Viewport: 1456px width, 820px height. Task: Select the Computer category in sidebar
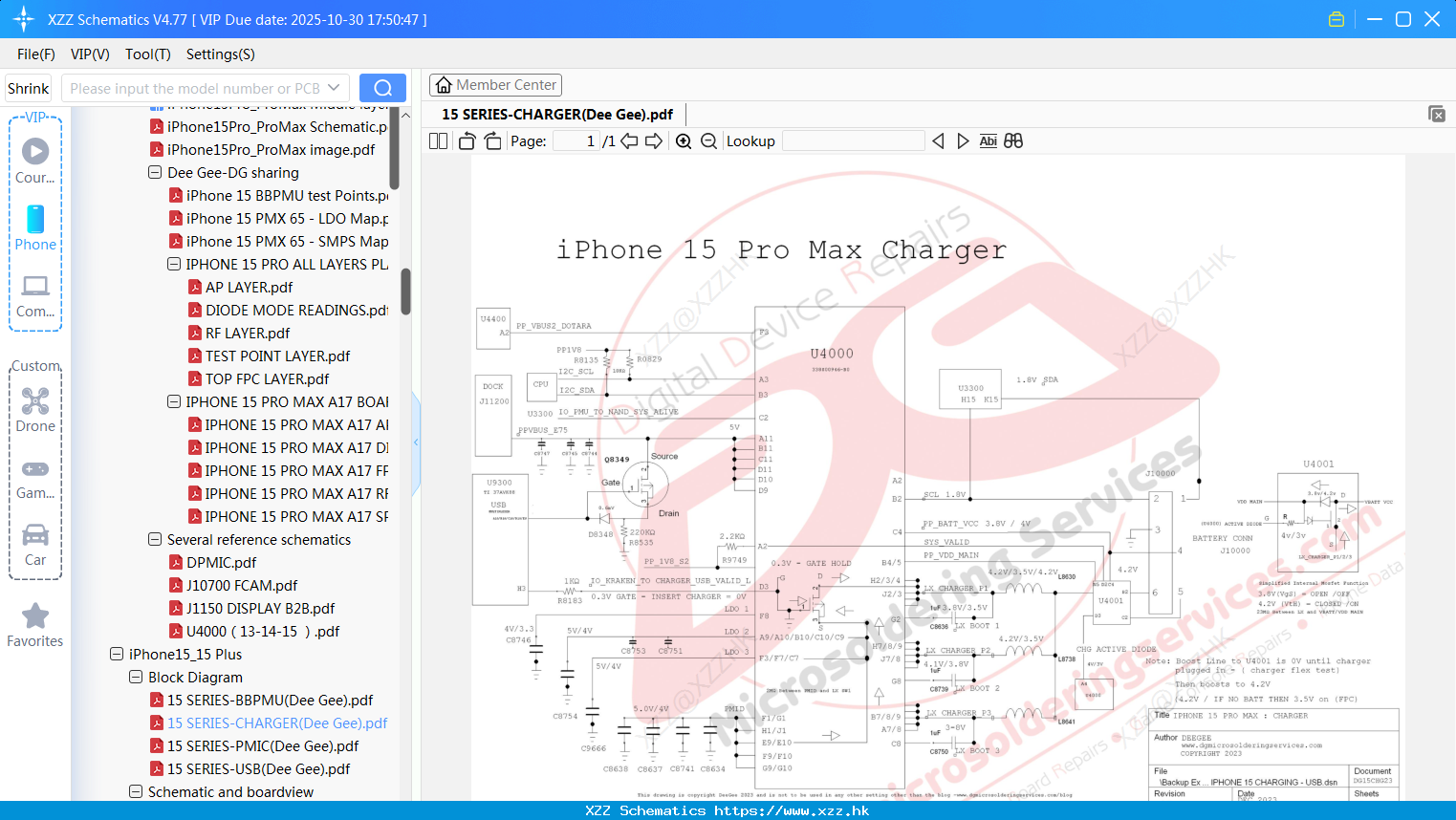pos(35,296)
